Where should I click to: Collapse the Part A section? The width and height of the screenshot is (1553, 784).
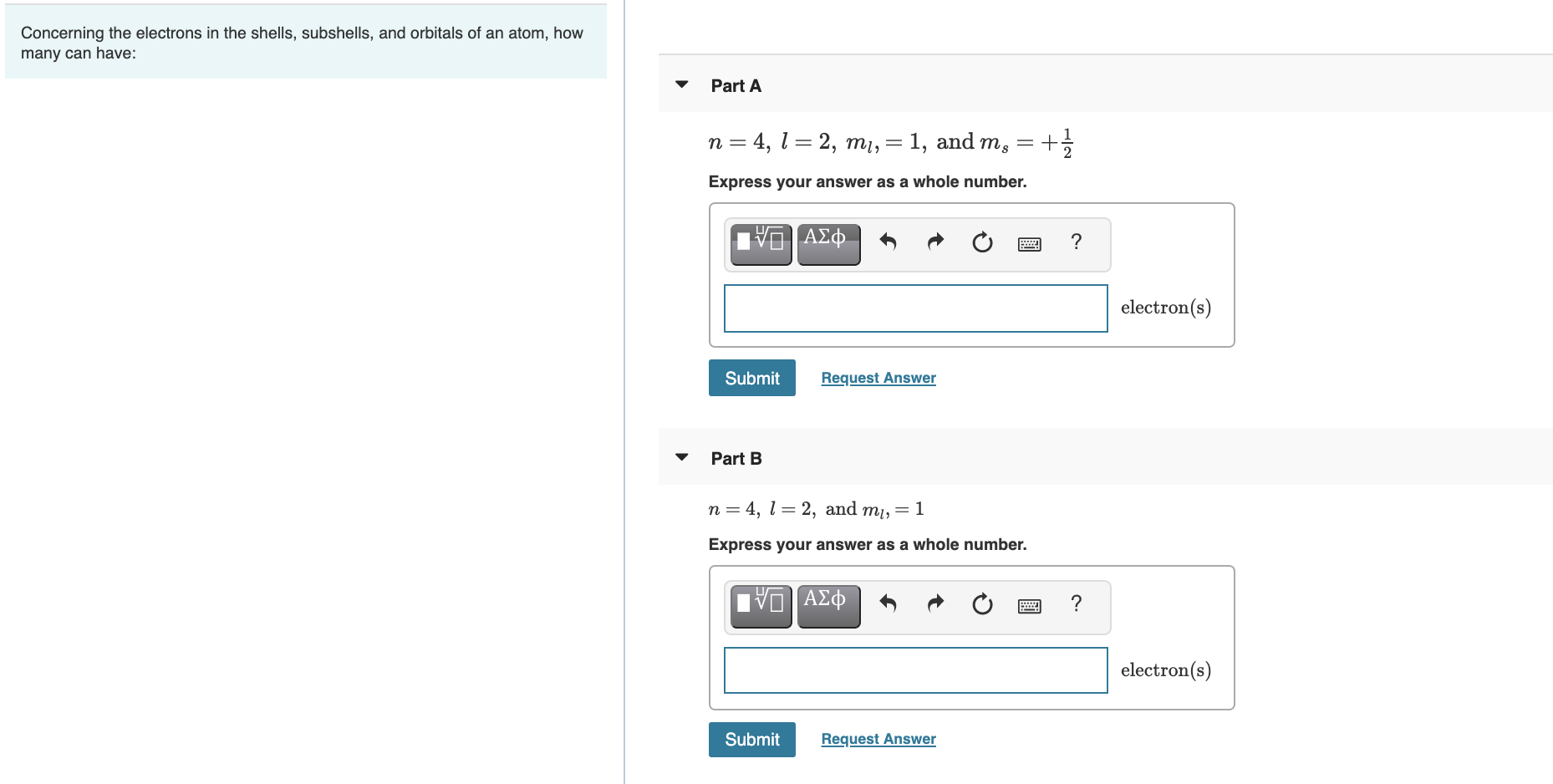click(681, 84)
